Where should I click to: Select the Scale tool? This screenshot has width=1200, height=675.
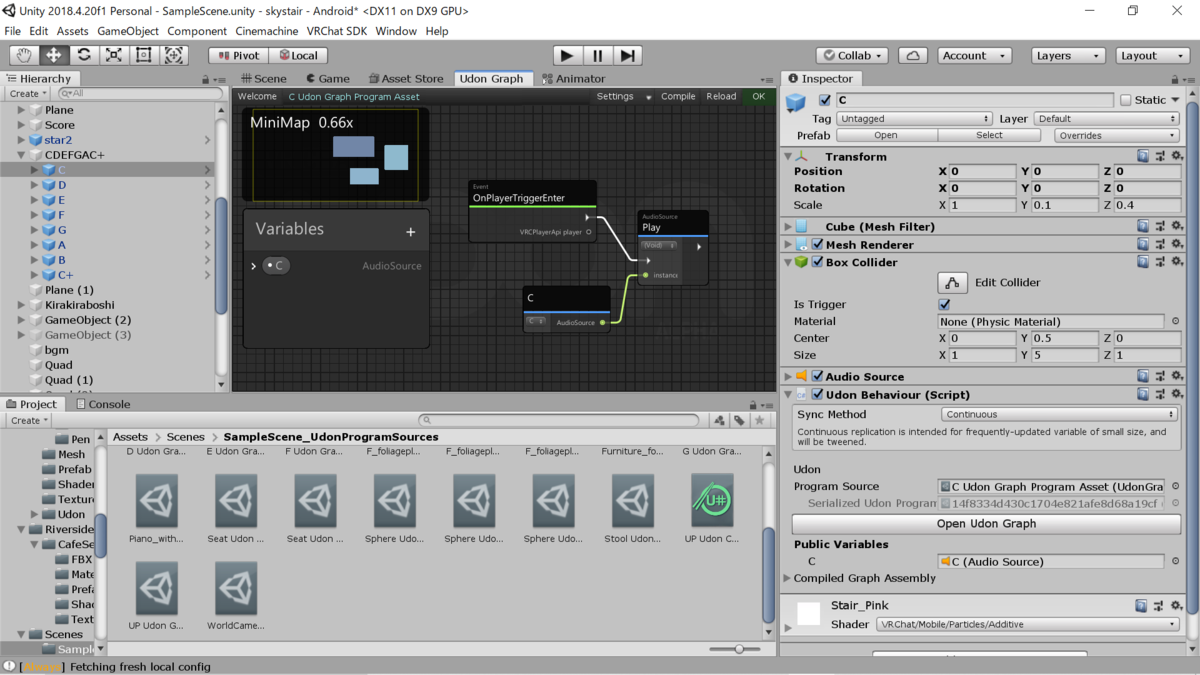114,56
